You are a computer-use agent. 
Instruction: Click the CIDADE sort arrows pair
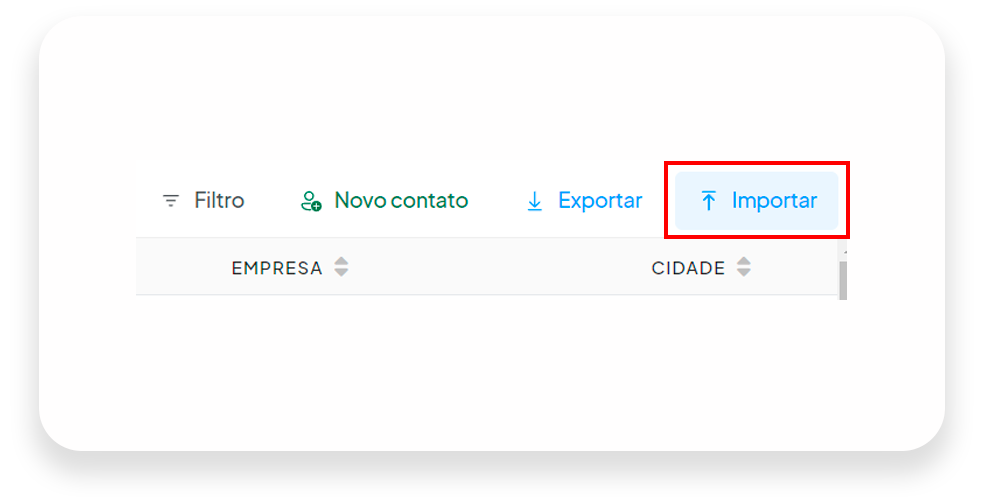[x=744, y=267]
